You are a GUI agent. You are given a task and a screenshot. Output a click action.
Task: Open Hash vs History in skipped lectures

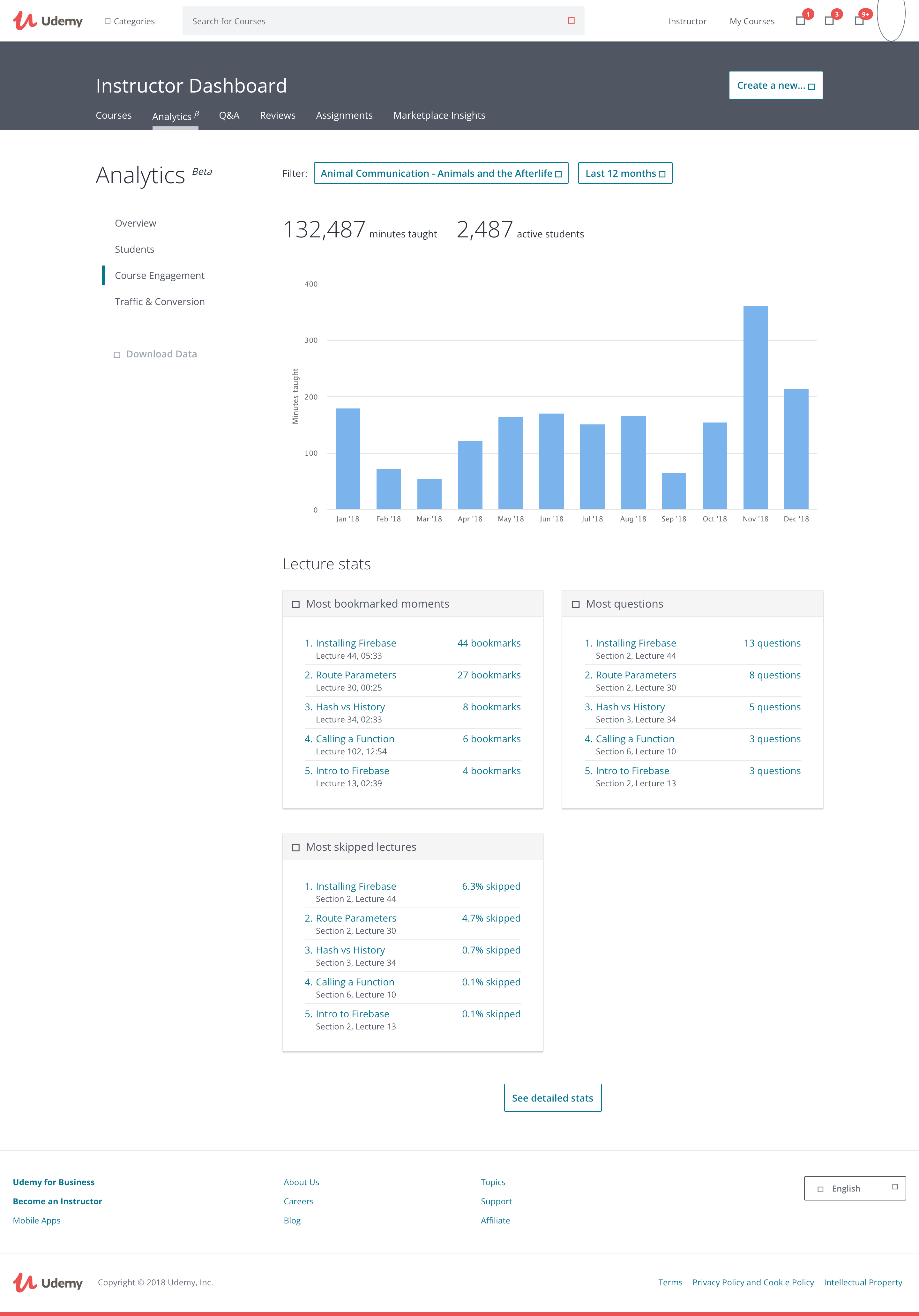point(350,950)
